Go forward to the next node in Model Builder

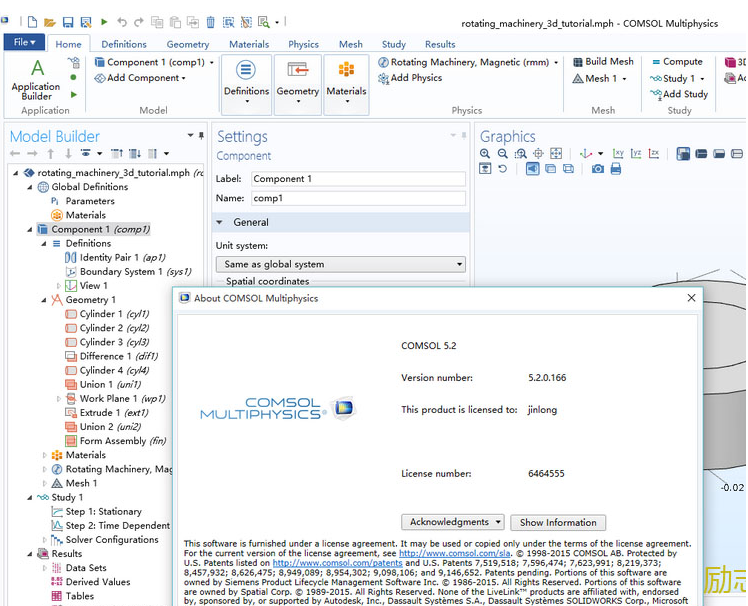tap(32, 154)
